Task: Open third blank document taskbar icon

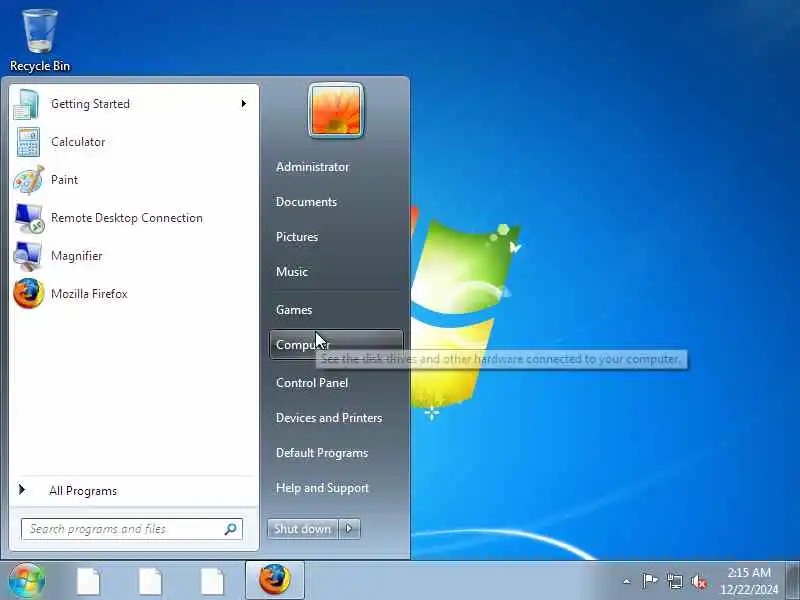Action: click(212, 581)
